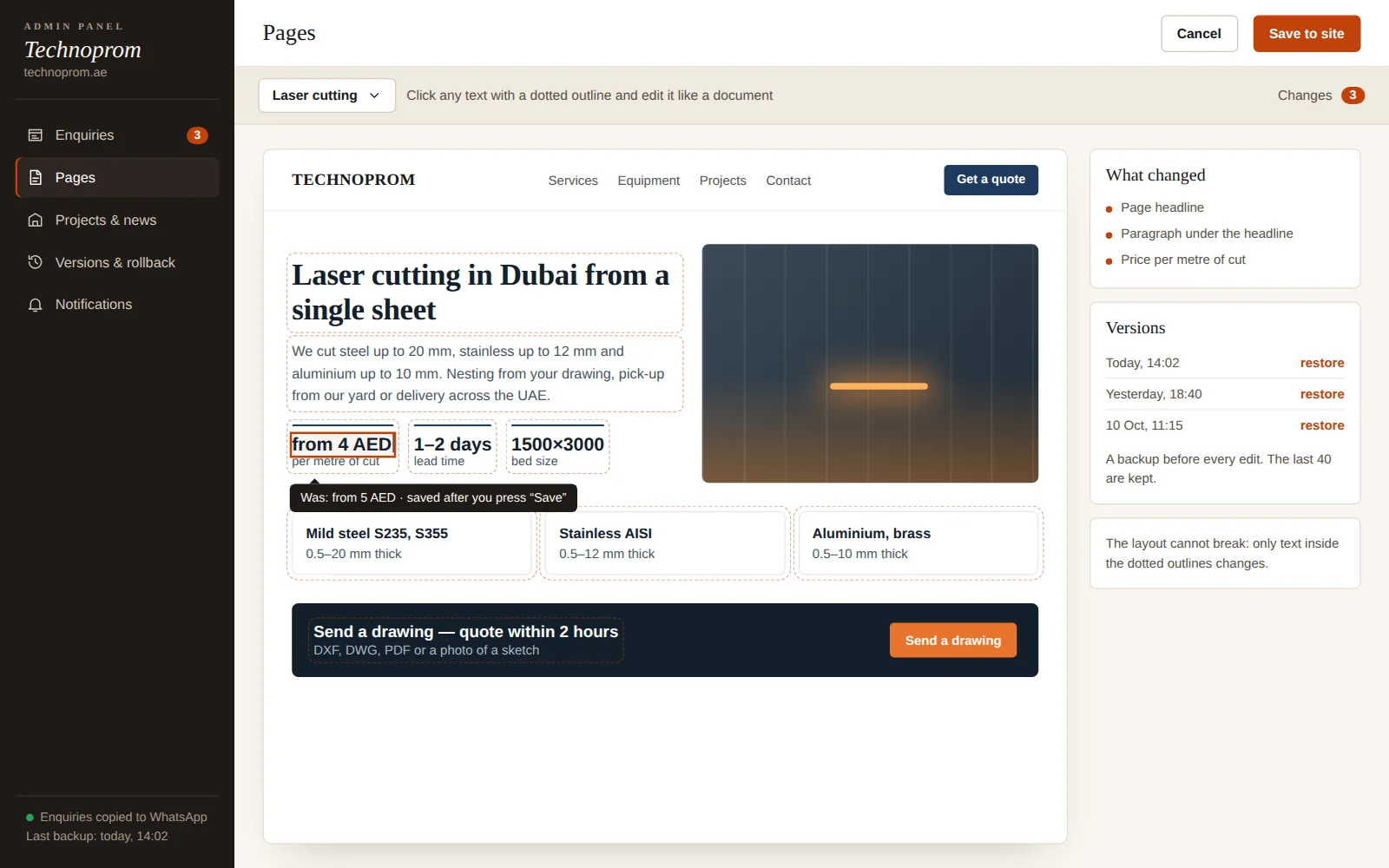
Task: Edit the Mild steel S235, S355 card
Action: pyautogui.click(x=411, y=543)
